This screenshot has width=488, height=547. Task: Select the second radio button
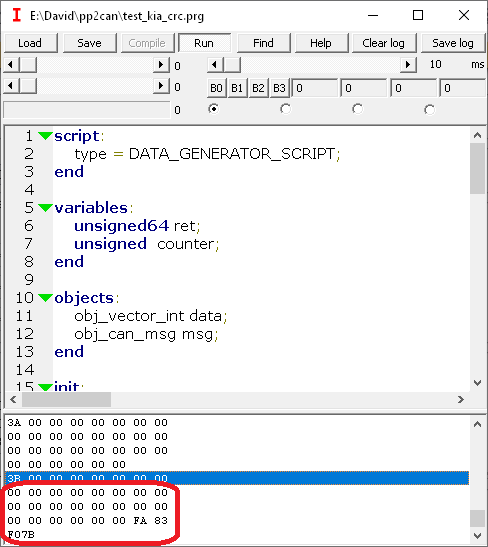[x=285, y=109]
